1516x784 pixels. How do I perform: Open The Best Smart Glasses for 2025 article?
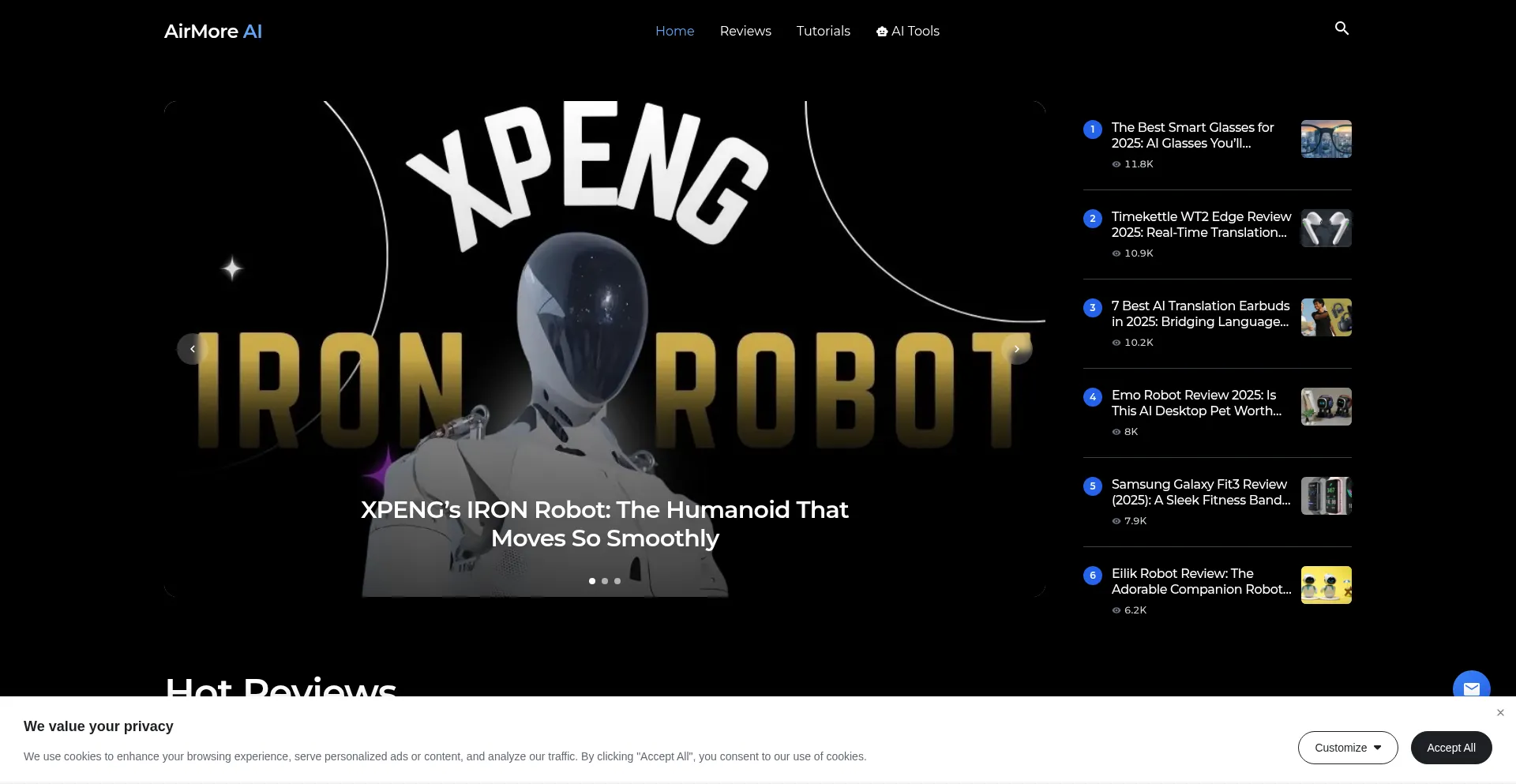[x=1193, y=135]
